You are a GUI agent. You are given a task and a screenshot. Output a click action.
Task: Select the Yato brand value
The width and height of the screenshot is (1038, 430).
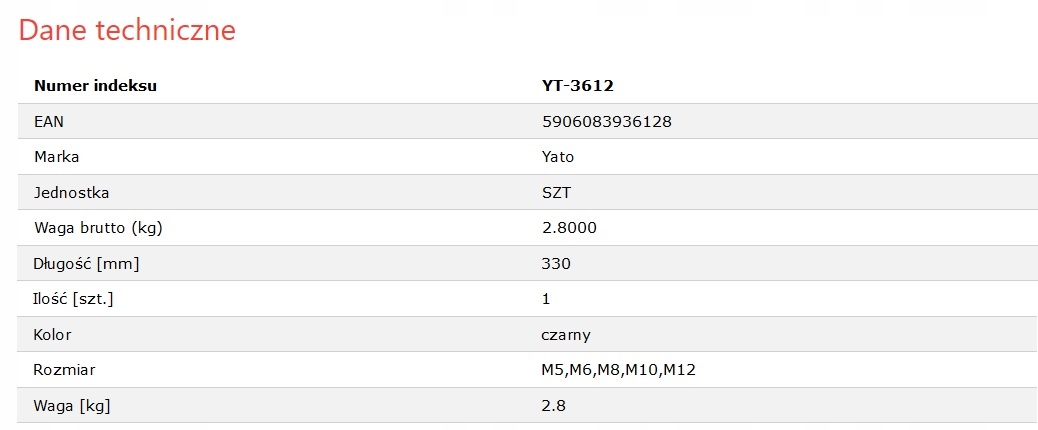coord(557,157)
